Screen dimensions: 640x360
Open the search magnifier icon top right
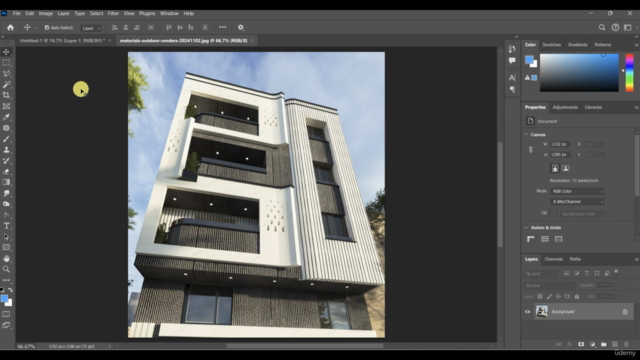602,27
